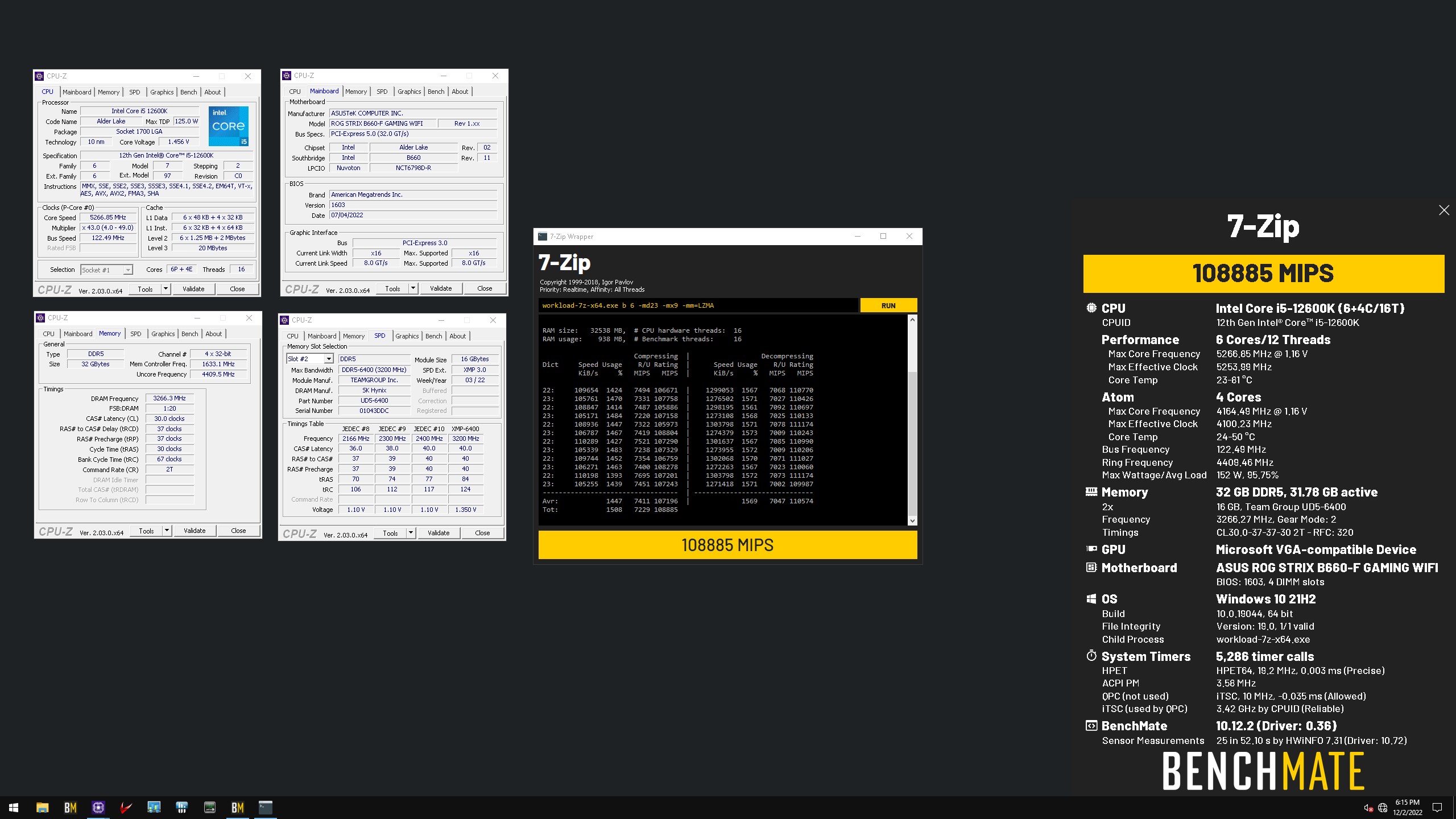Open the red swoosh taskbar icon
Viewport: 1456px width, 819px height.
click(x=126, y=807)
